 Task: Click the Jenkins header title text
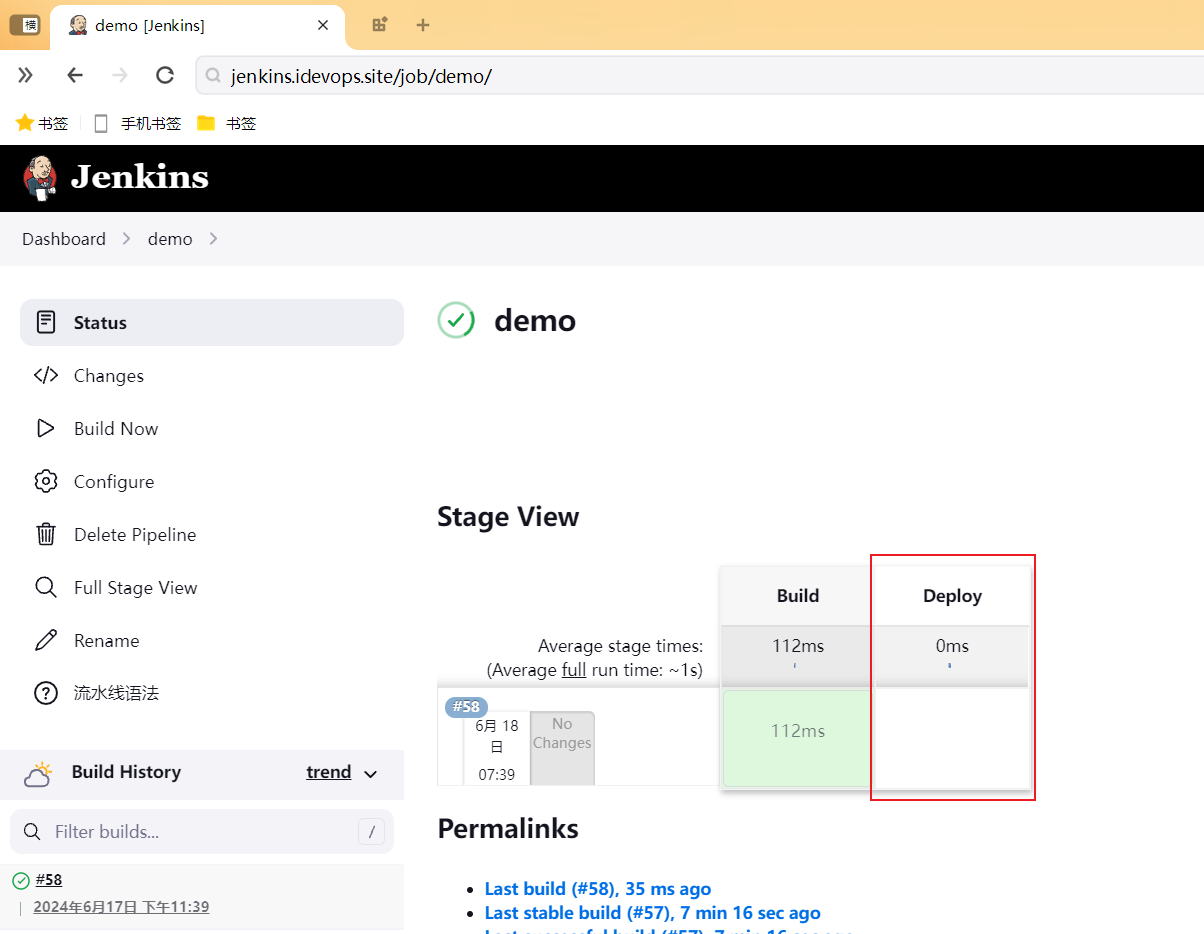pos(140,178)
